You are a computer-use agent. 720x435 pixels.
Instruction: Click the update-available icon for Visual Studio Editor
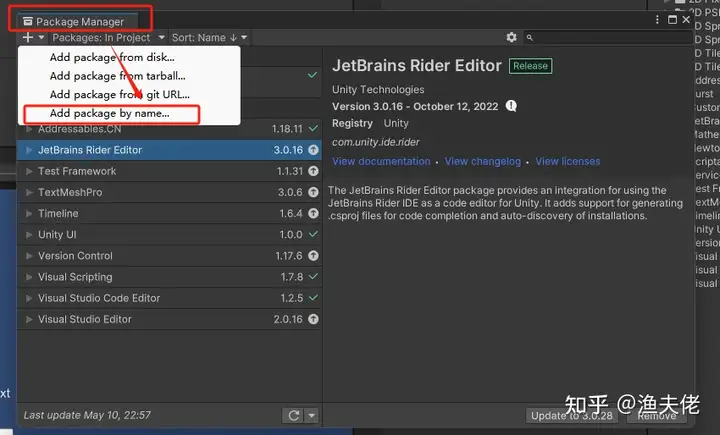point(313,319)
